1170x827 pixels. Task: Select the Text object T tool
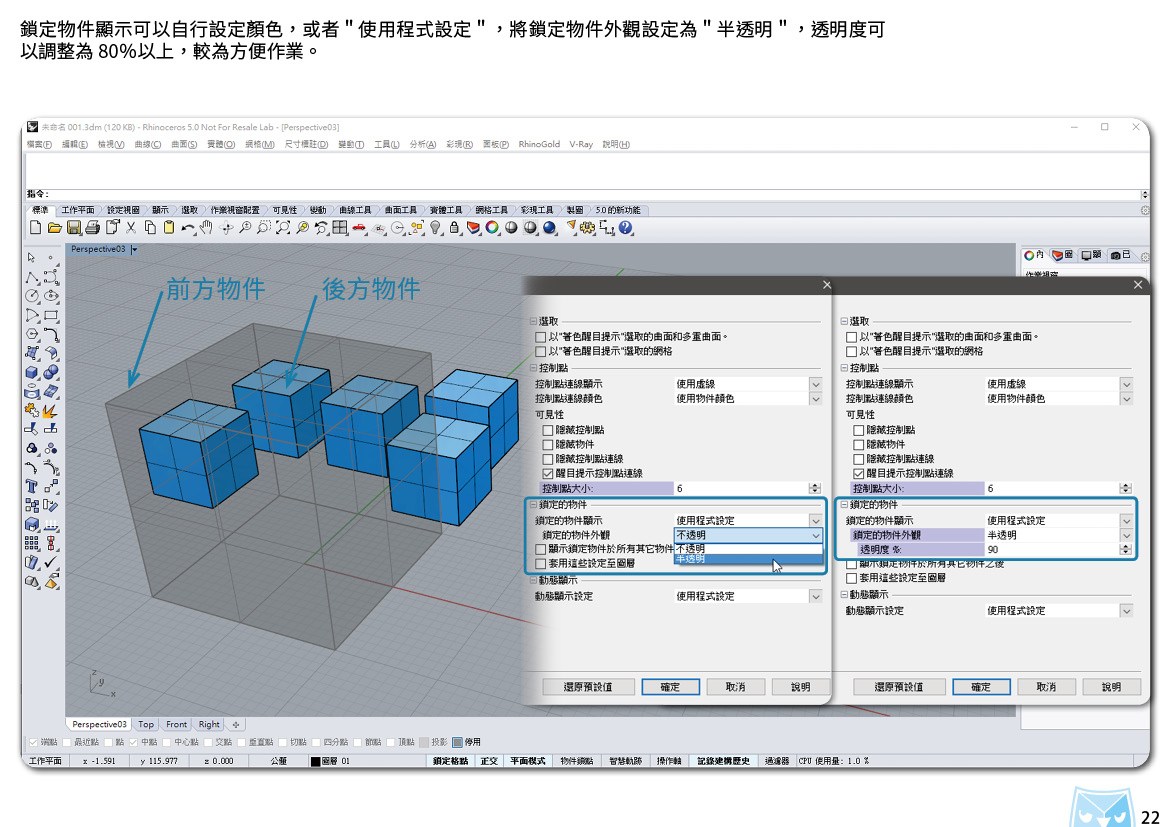coord(31,487)
